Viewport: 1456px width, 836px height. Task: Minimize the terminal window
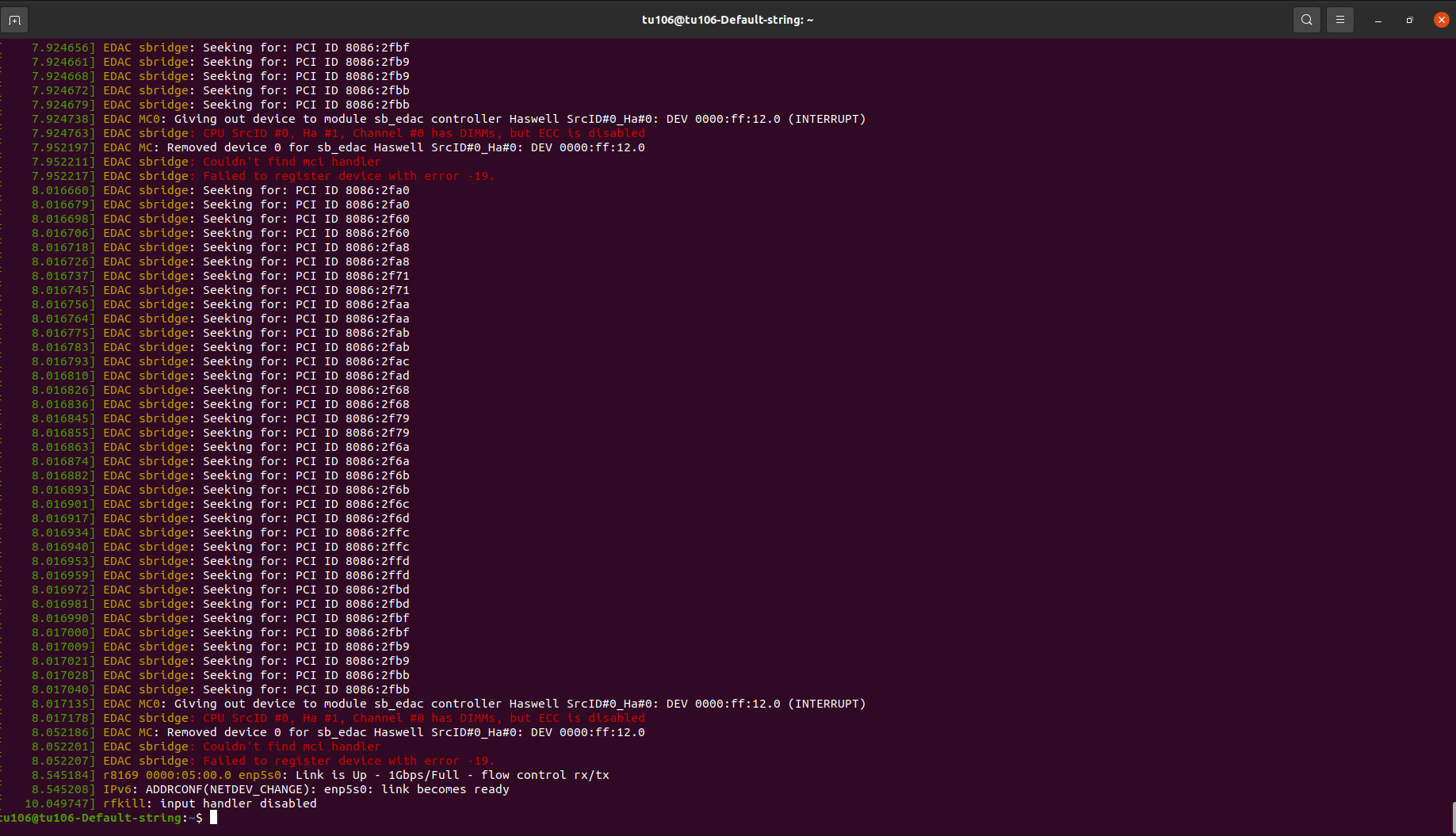coord(1378,21)
